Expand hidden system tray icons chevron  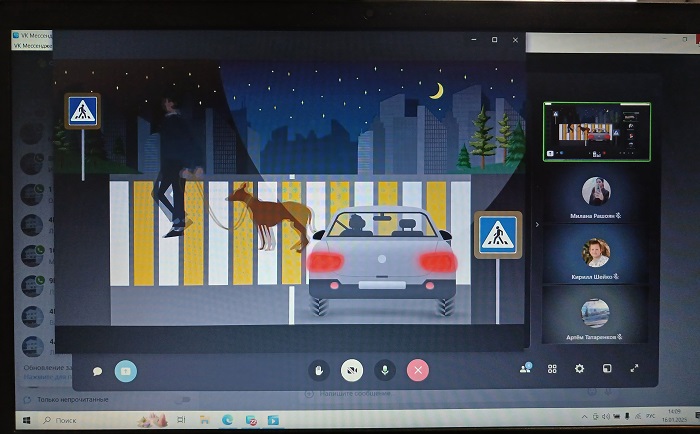click(x=584, y=417)
